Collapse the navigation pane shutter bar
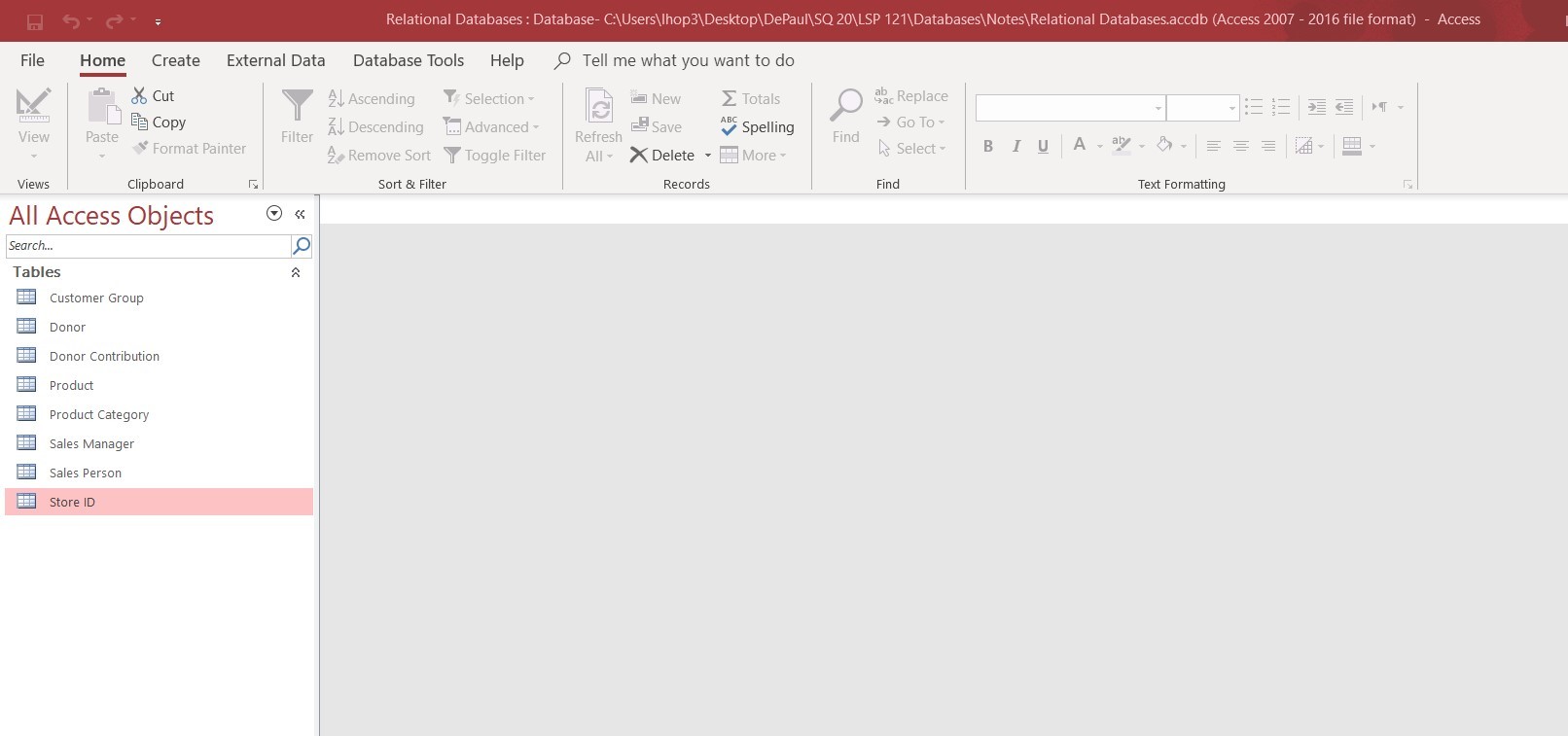The height and width of the screenshot is (736, 1568). (x=300, y=215)
